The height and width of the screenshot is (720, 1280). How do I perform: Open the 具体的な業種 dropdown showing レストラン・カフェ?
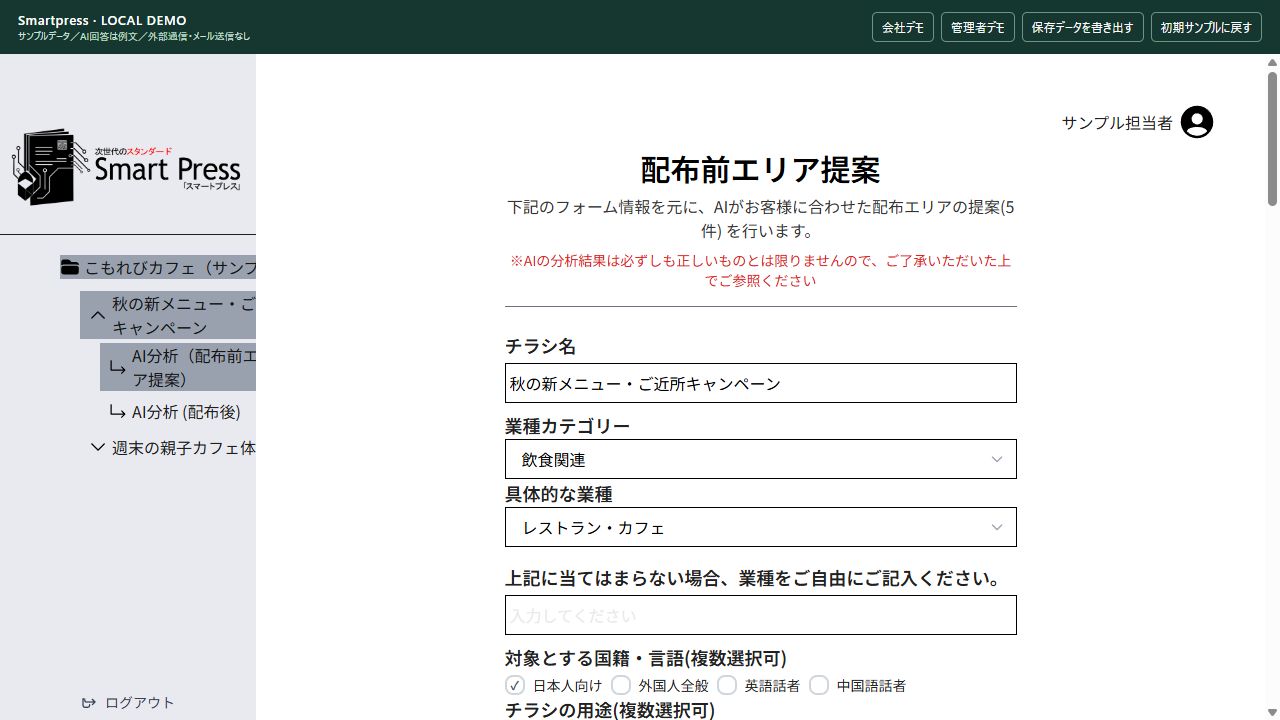(761, 527)
